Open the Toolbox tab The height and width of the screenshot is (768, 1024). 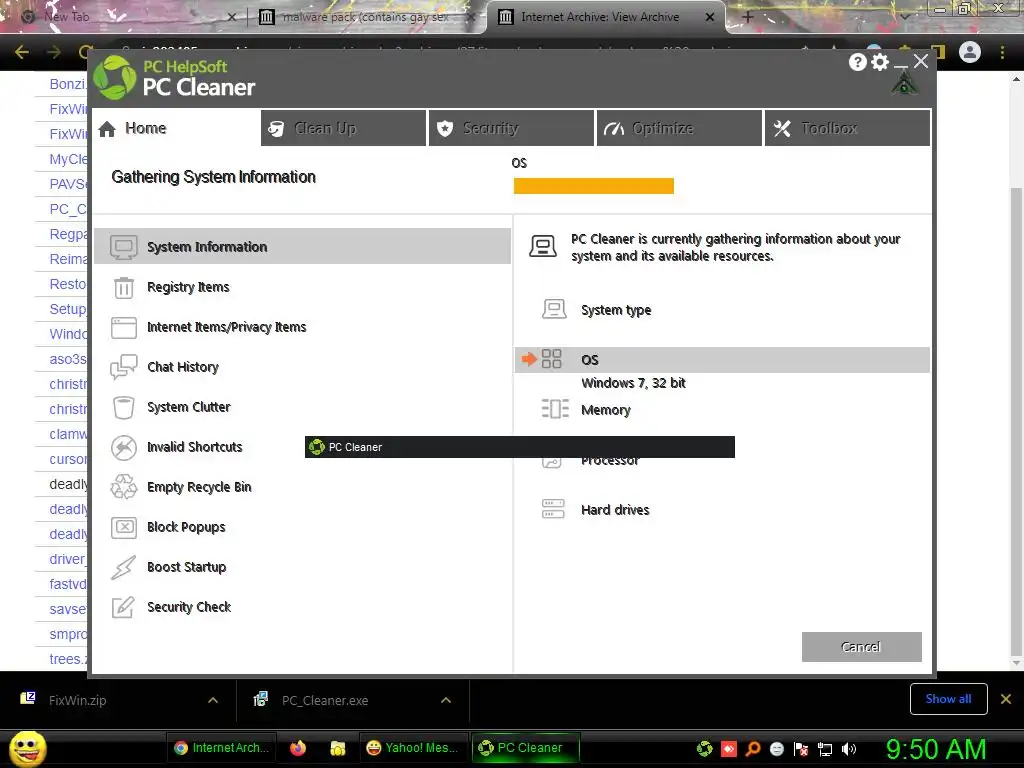point(848,128)
